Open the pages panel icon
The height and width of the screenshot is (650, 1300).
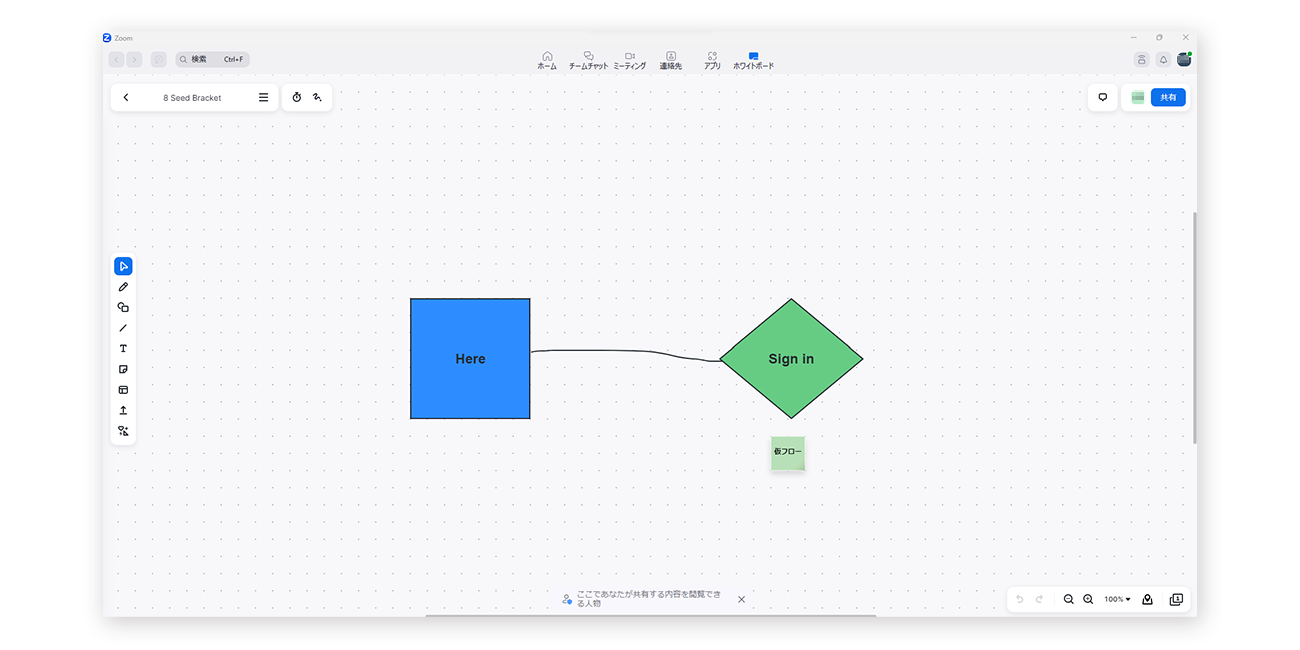[1176, 599]
